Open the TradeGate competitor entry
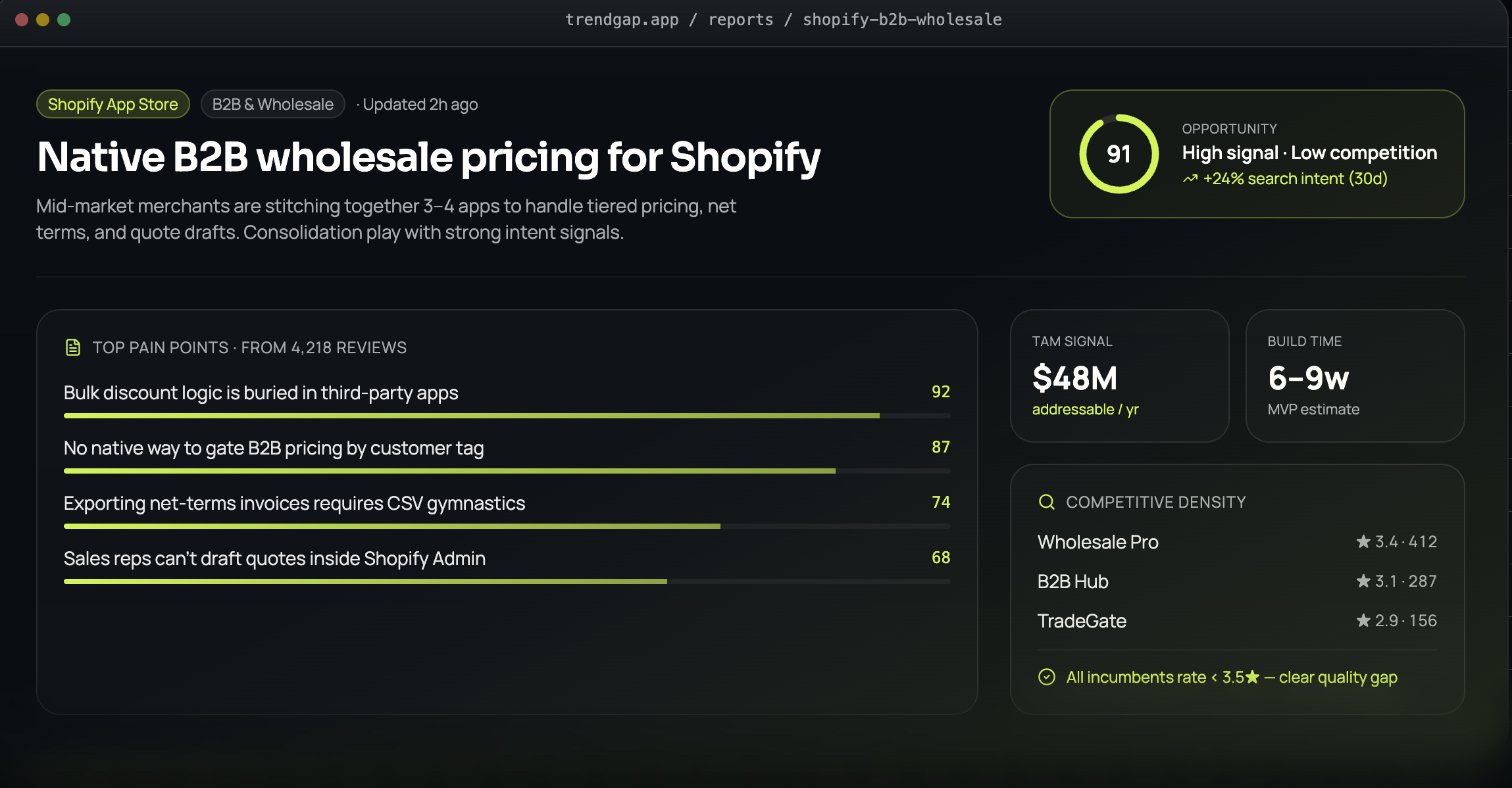1512x788 pixels. (1237, 621)
